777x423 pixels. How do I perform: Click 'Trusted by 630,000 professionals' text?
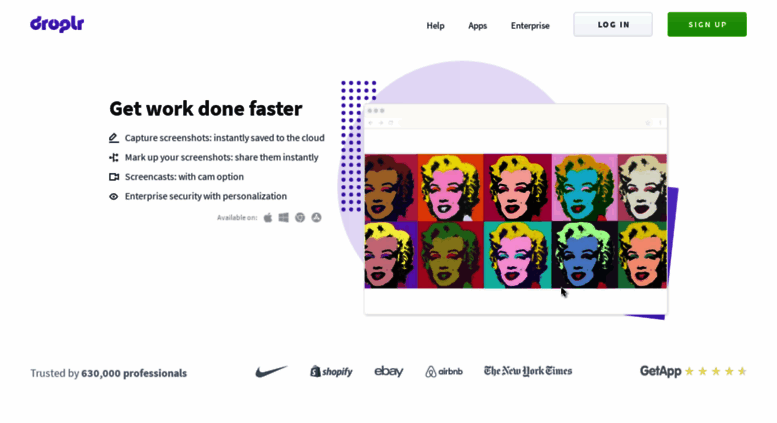pos(109,373)
